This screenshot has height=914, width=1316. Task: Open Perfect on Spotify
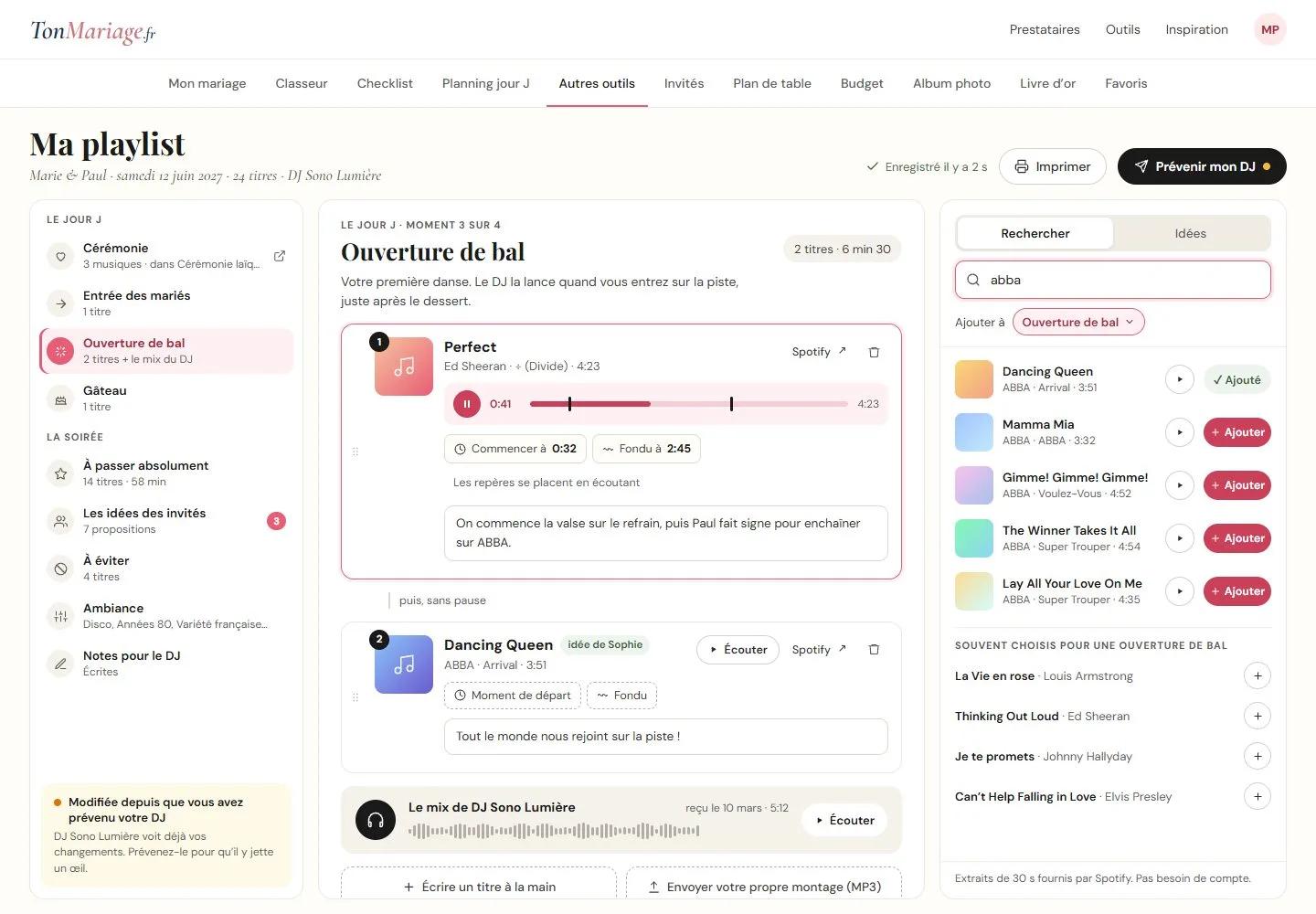point(819,352)
